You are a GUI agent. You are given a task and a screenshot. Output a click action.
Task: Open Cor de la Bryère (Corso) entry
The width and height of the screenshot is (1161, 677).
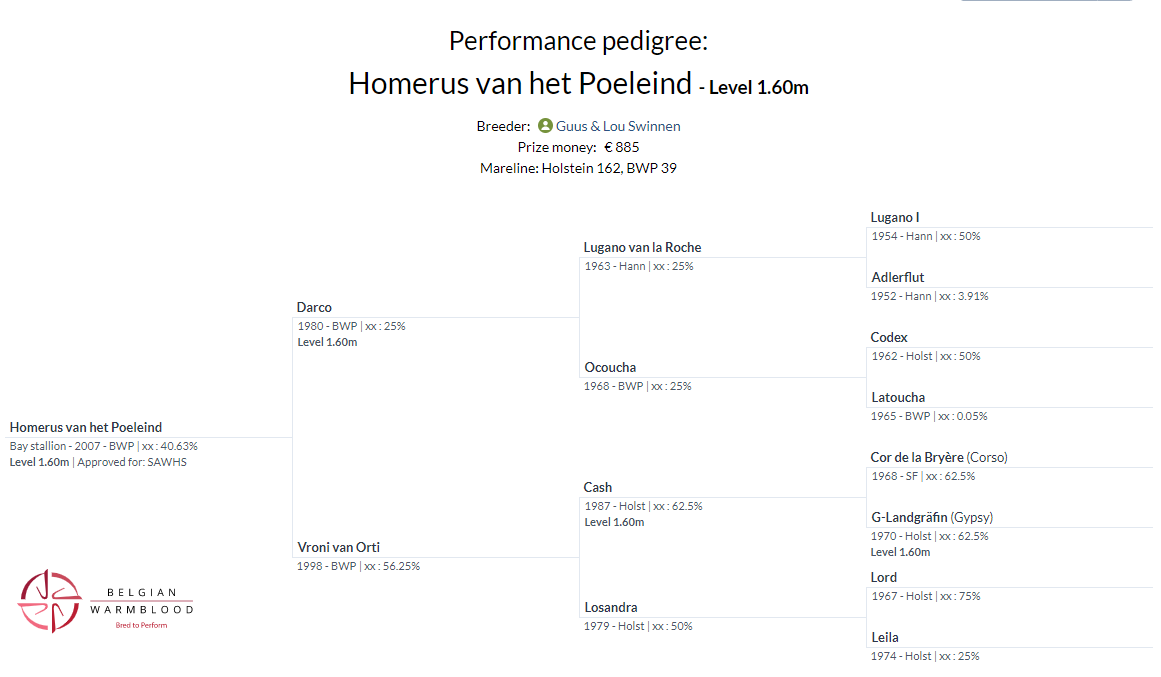click(938, 457)
